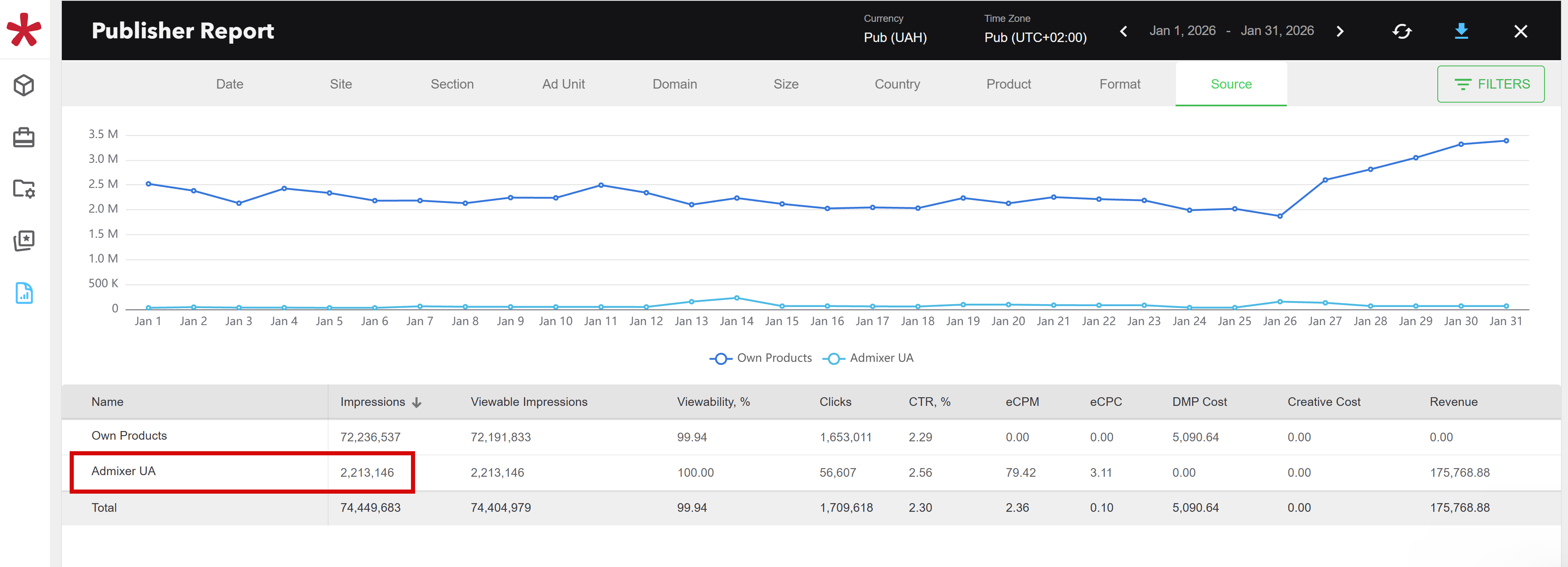Open the folder settings icon in sidebar

(24, 189)
